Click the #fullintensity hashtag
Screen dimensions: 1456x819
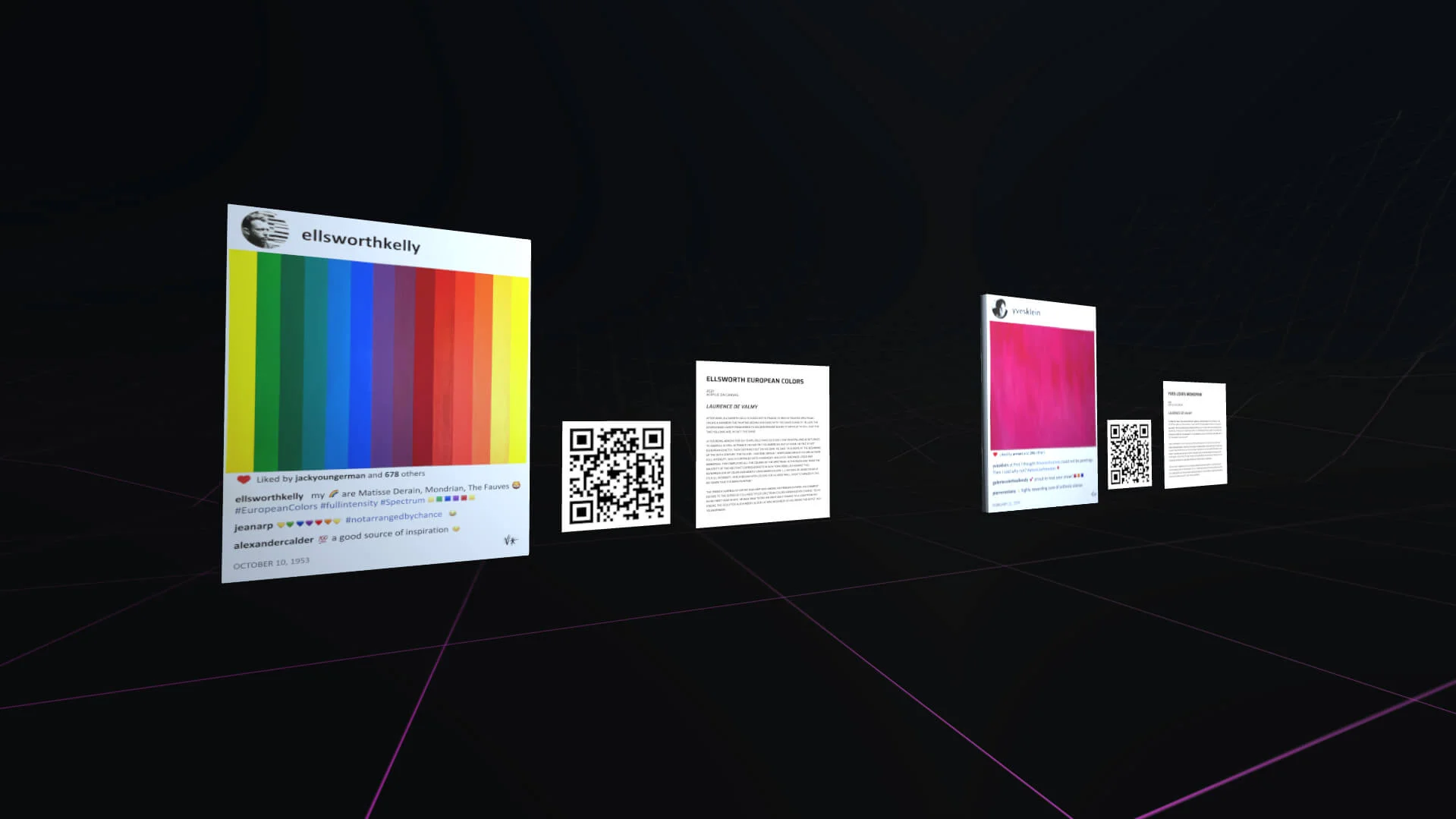349,504
